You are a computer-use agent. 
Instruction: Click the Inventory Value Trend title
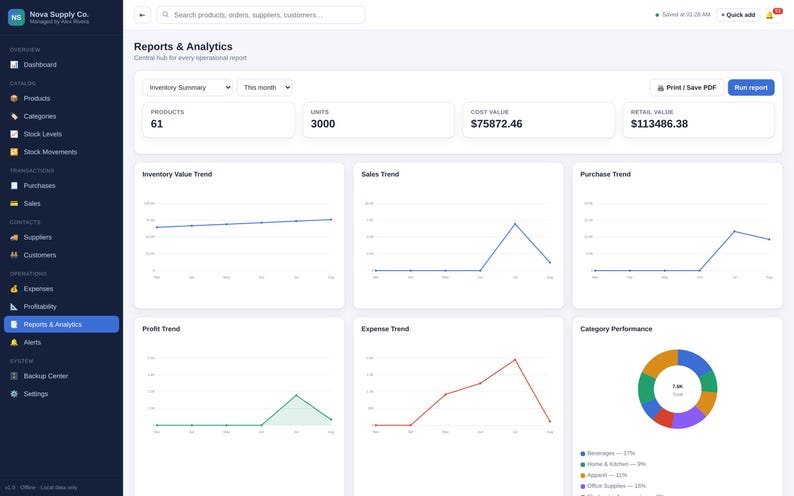177,174
